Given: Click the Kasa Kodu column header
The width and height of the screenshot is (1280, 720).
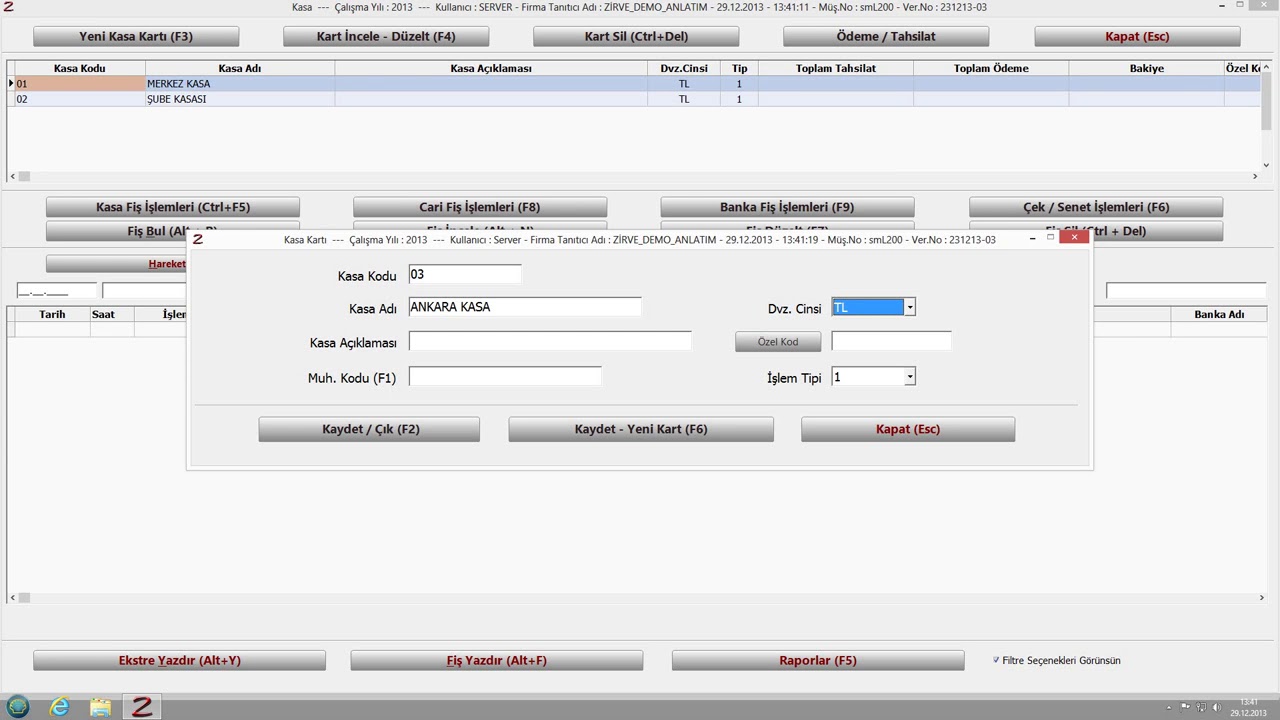Looking at the screenshot, I should pos(79,68).
